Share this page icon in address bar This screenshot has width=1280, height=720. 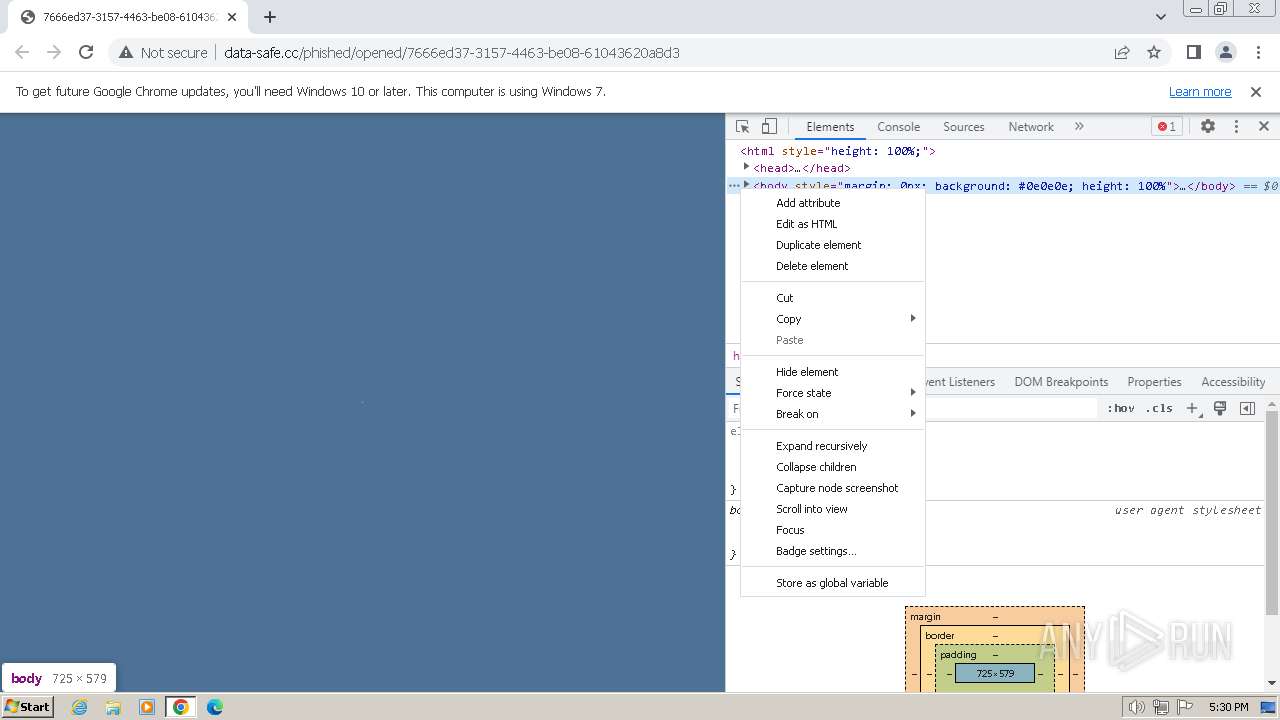tap(1122, 53)
